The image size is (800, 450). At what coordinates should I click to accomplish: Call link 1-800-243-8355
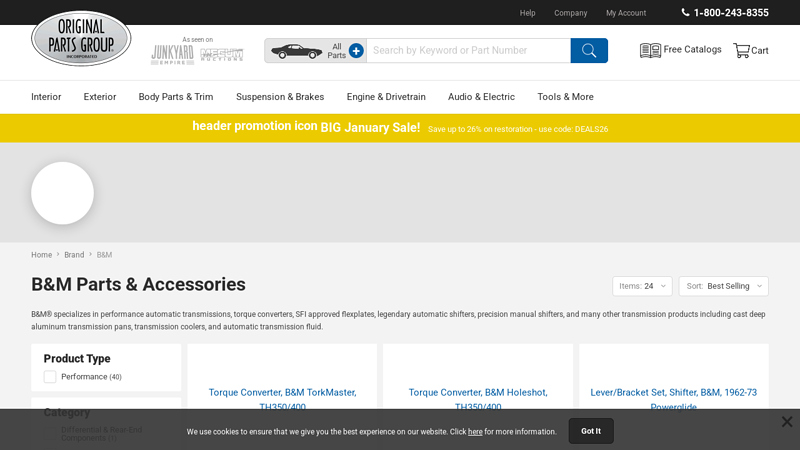point(731,13)
